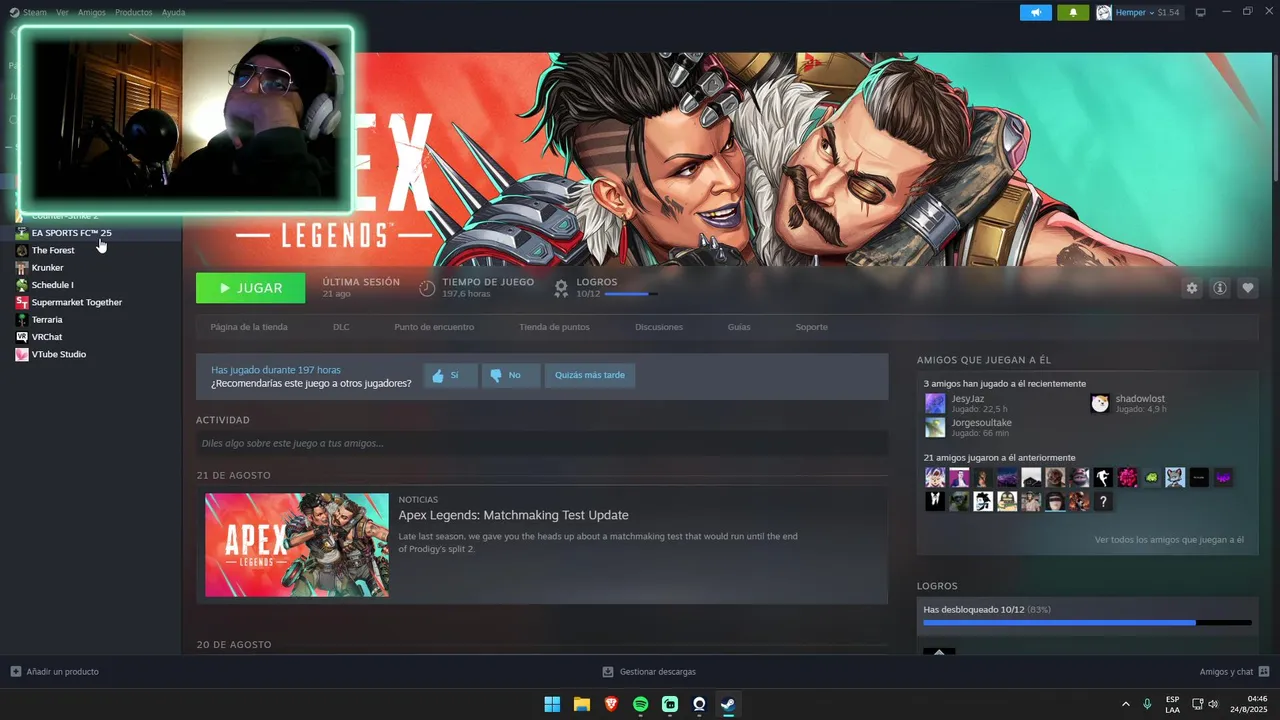Open Amigos y chat panel

1234,672
